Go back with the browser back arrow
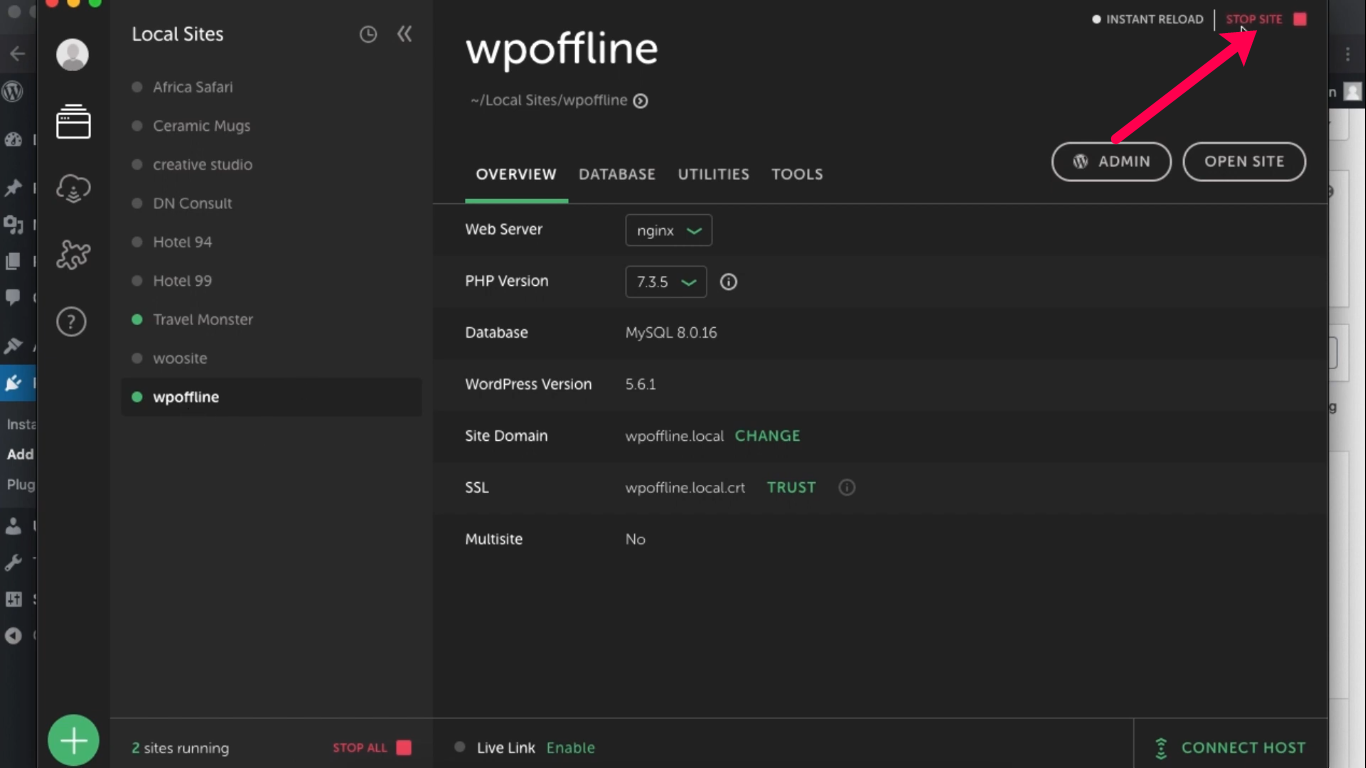 pos(17,54)
